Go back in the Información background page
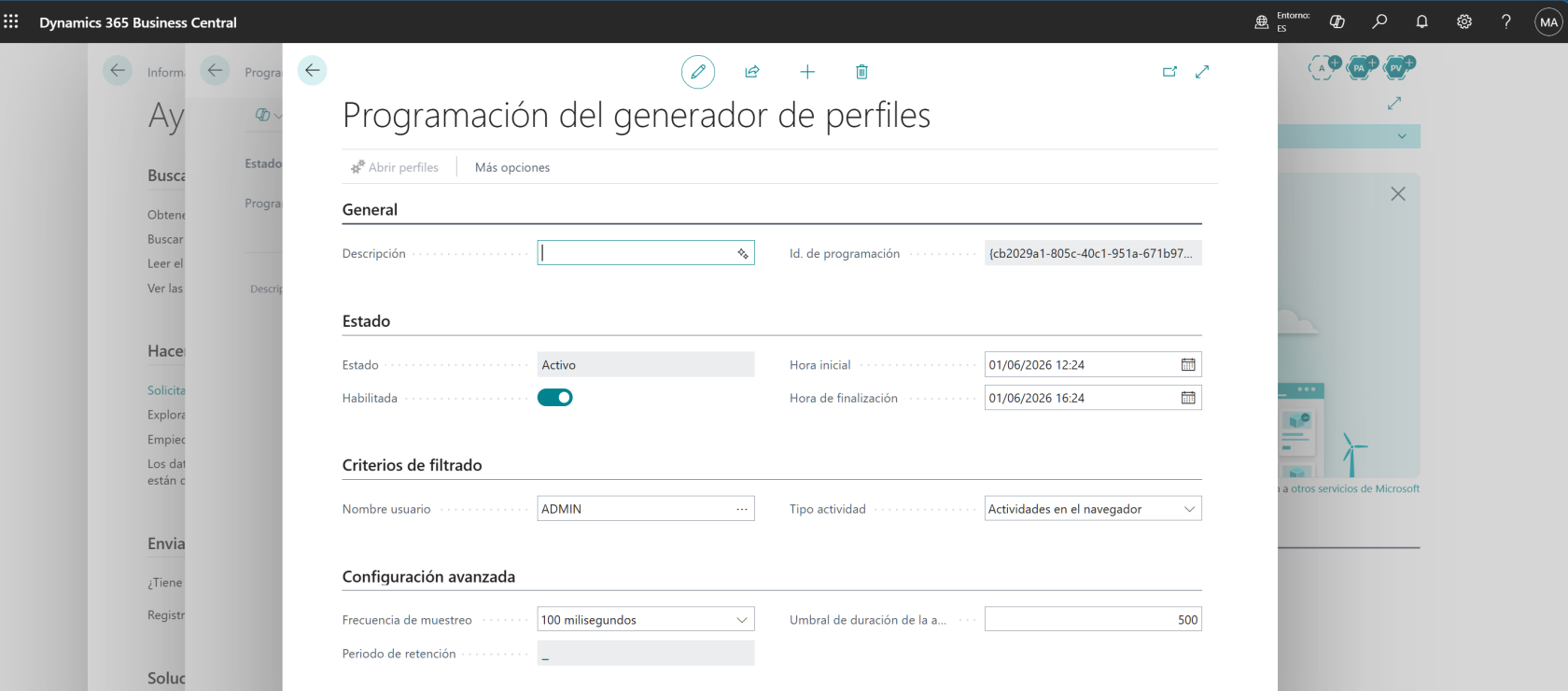The image size is (1568, 691). click(x=118, y=70)
